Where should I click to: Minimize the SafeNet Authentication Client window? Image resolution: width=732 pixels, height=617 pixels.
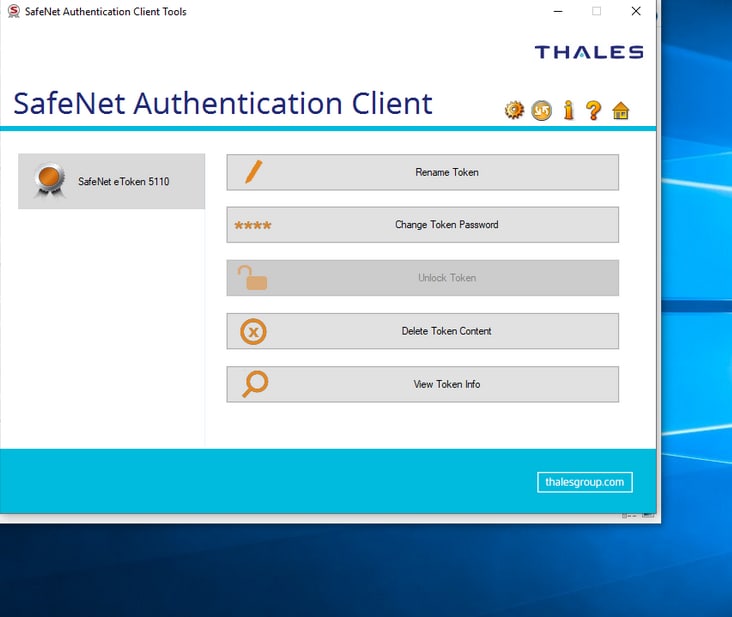558,11
